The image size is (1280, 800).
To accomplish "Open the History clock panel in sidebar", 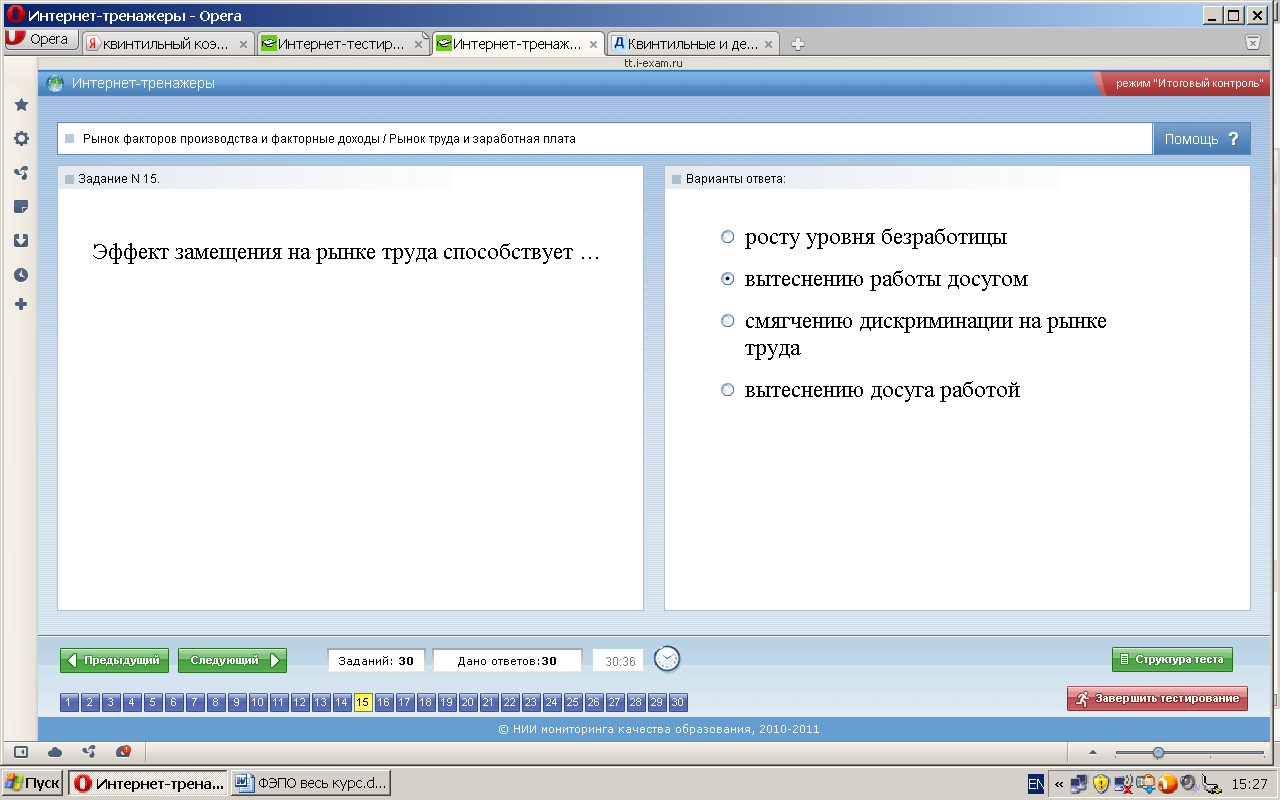I will [x=21, y=275].
